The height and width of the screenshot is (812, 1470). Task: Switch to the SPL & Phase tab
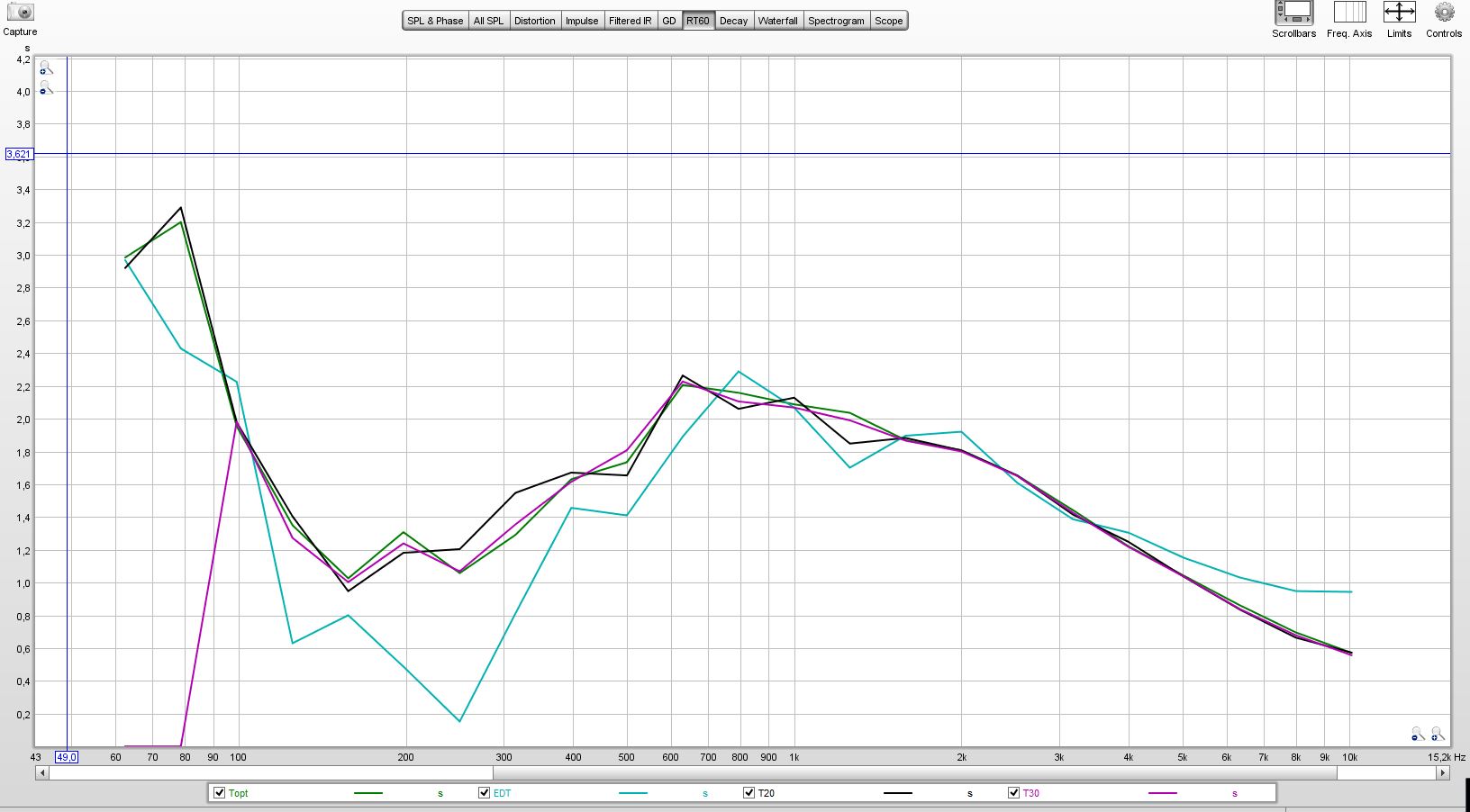pos(435,21)
